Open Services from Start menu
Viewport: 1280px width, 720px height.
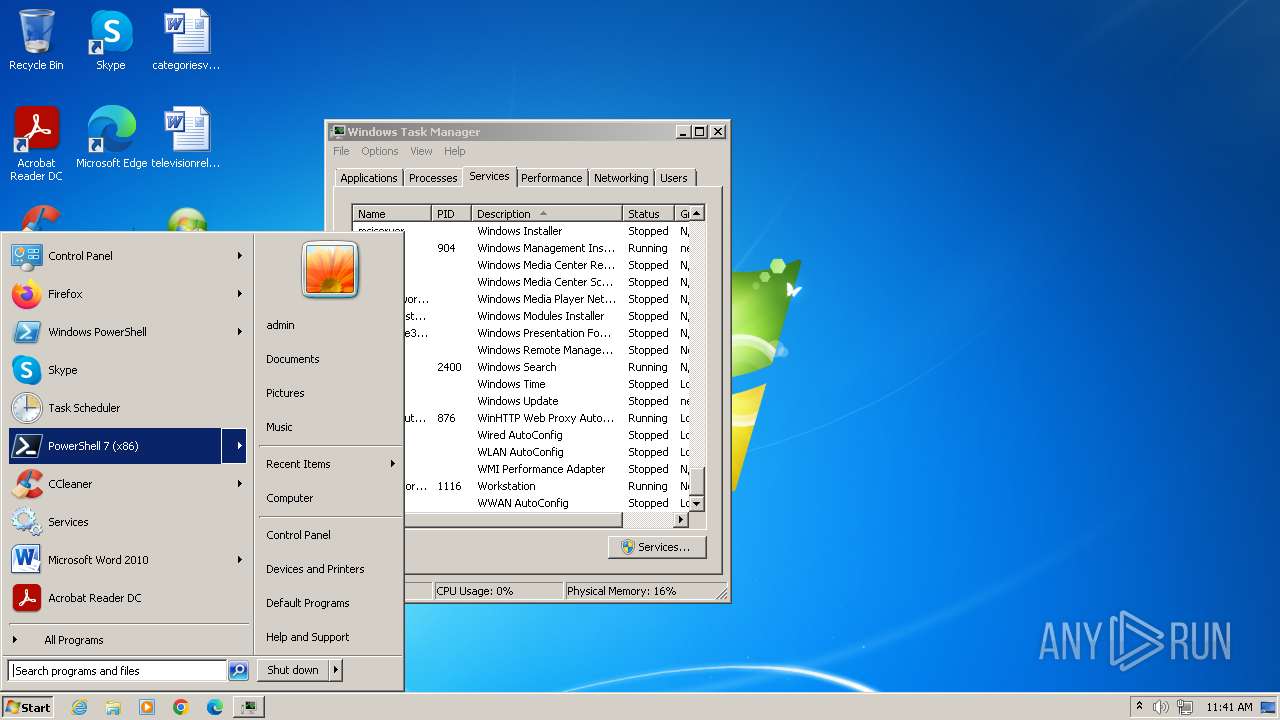point(128,522)
